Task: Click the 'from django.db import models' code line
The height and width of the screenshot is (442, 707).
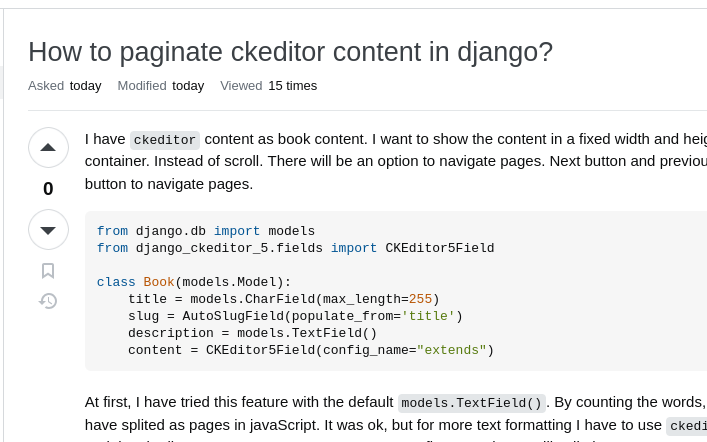Action: [x=206, y=231]
